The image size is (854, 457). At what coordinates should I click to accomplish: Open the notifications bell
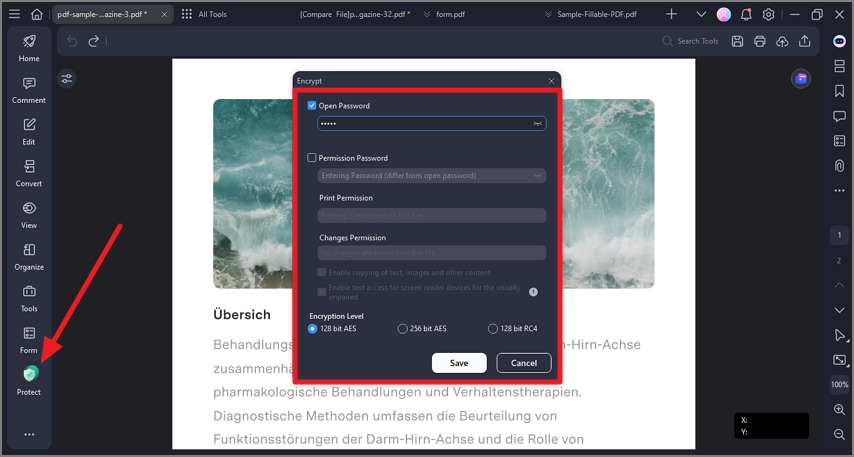[746, 15]
